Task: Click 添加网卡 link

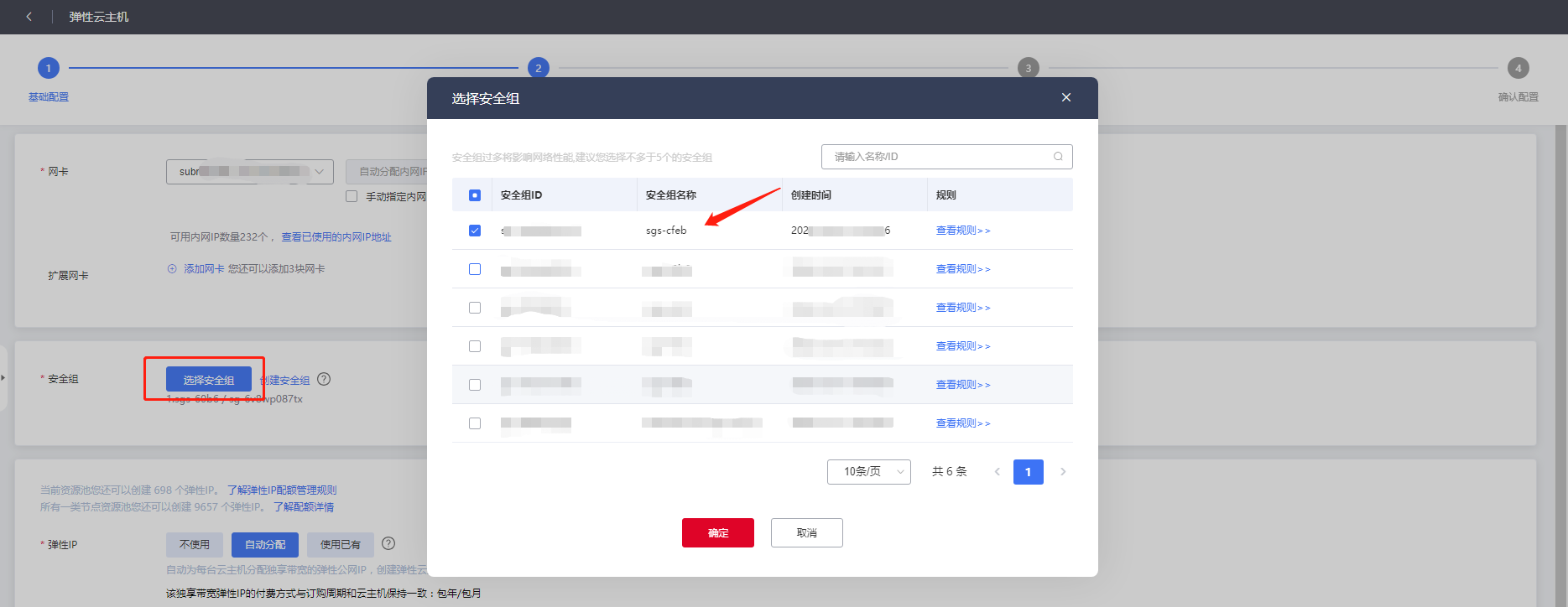Action: tap(204, 269)
